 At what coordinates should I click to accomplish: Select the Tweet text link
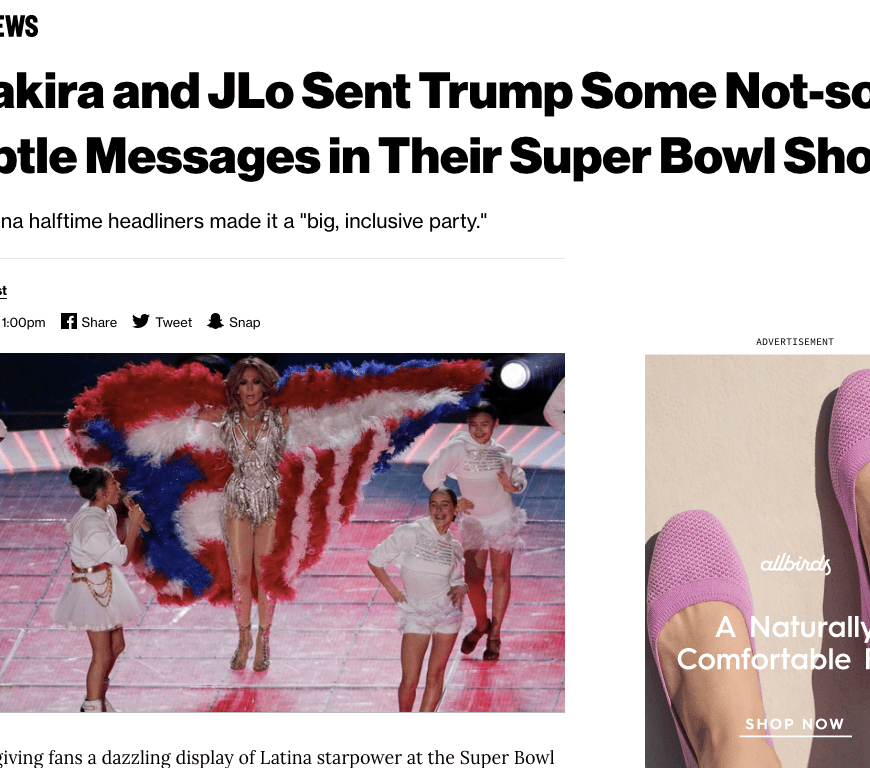(x=174, y=322)
